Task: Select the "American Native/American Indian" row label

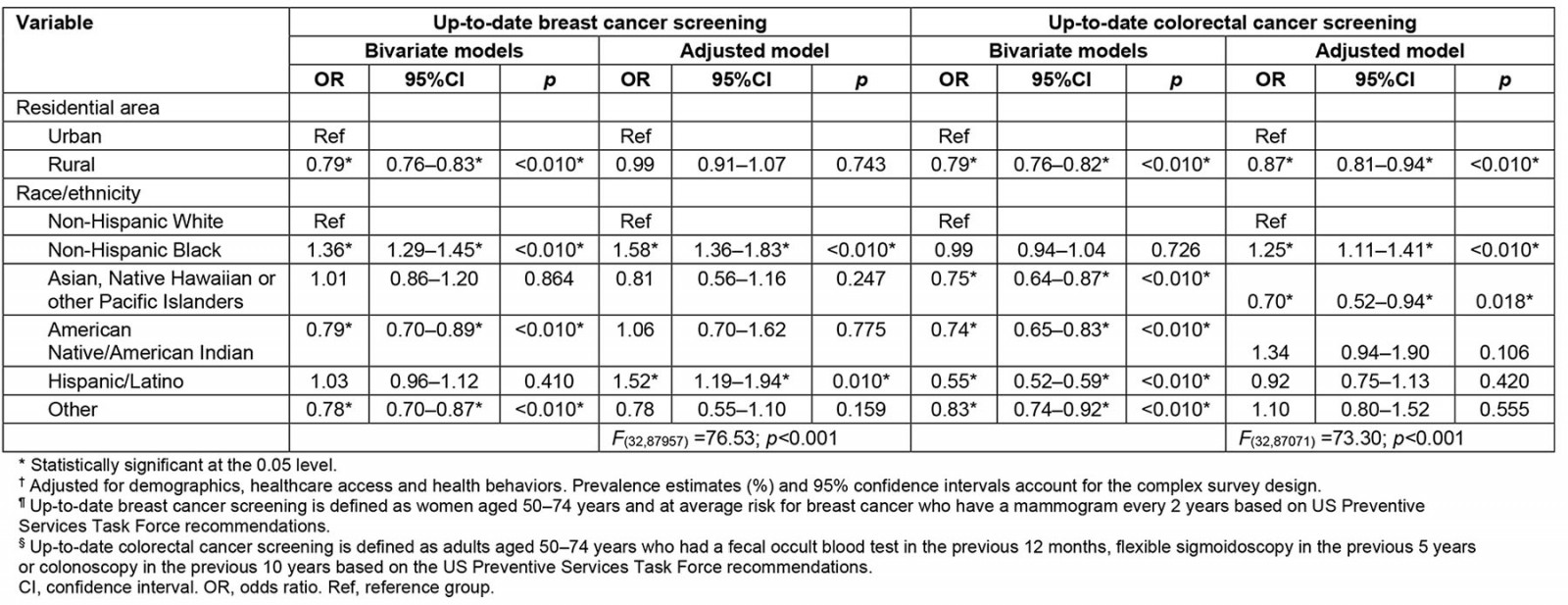Action: pyautogui.click(x=150, y=340)
